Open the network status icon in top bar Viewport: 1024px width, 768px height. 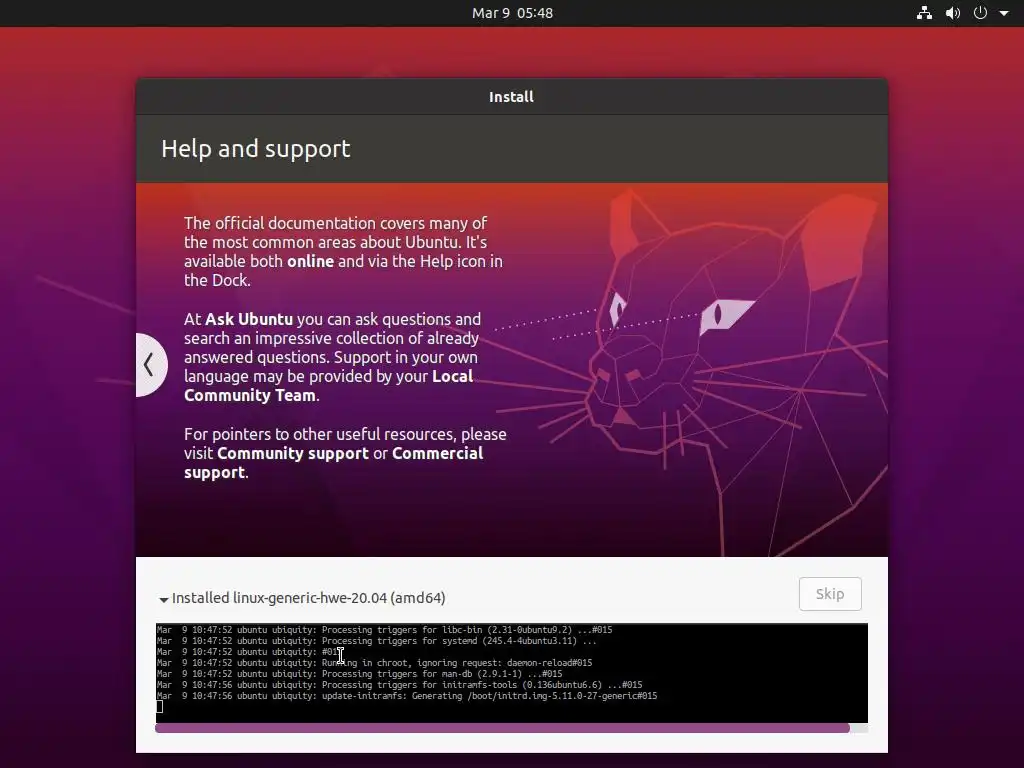(924, 13)
